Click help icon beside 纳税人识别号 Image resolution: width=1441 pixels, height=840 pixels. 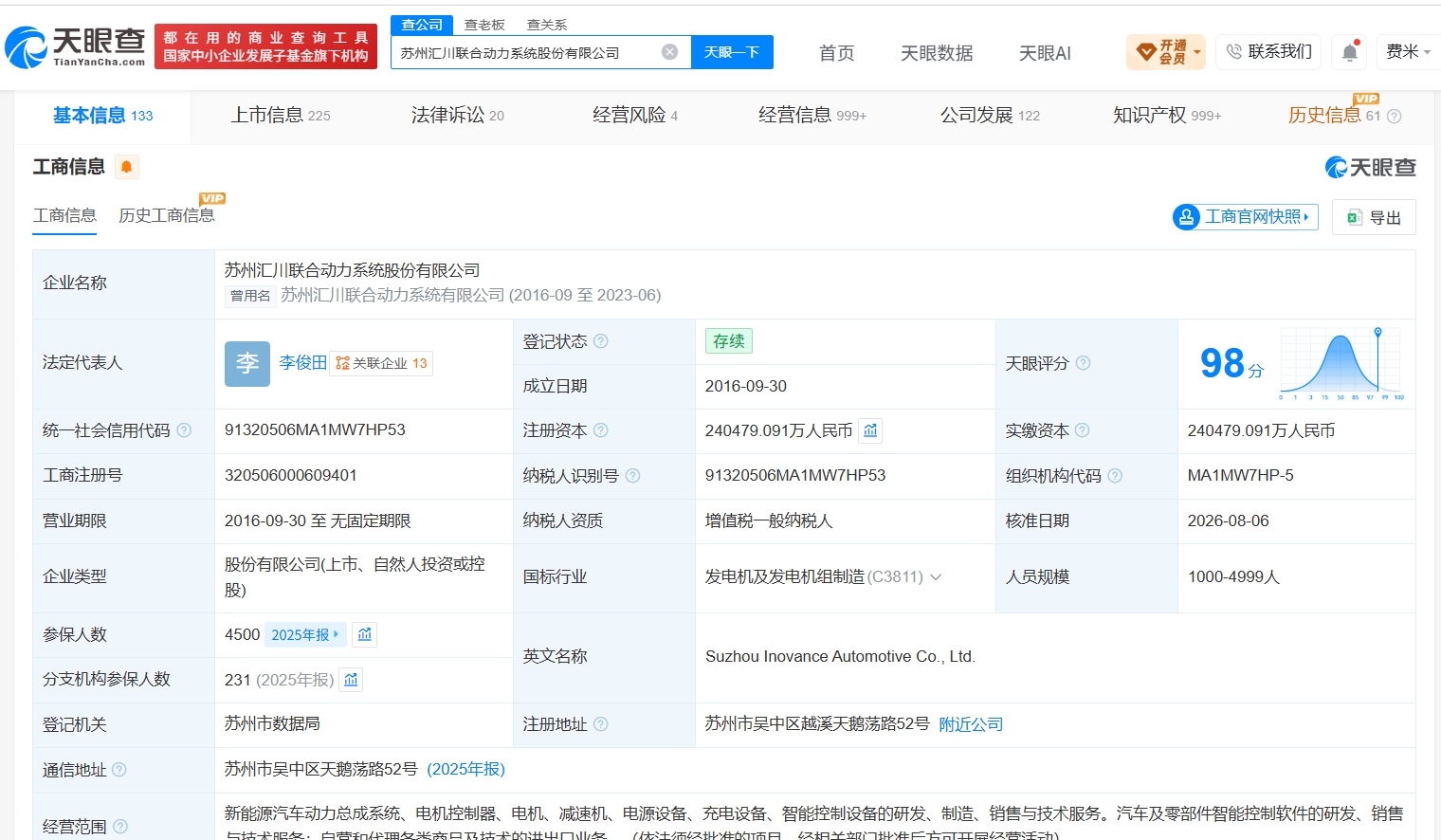pos(633,476)
